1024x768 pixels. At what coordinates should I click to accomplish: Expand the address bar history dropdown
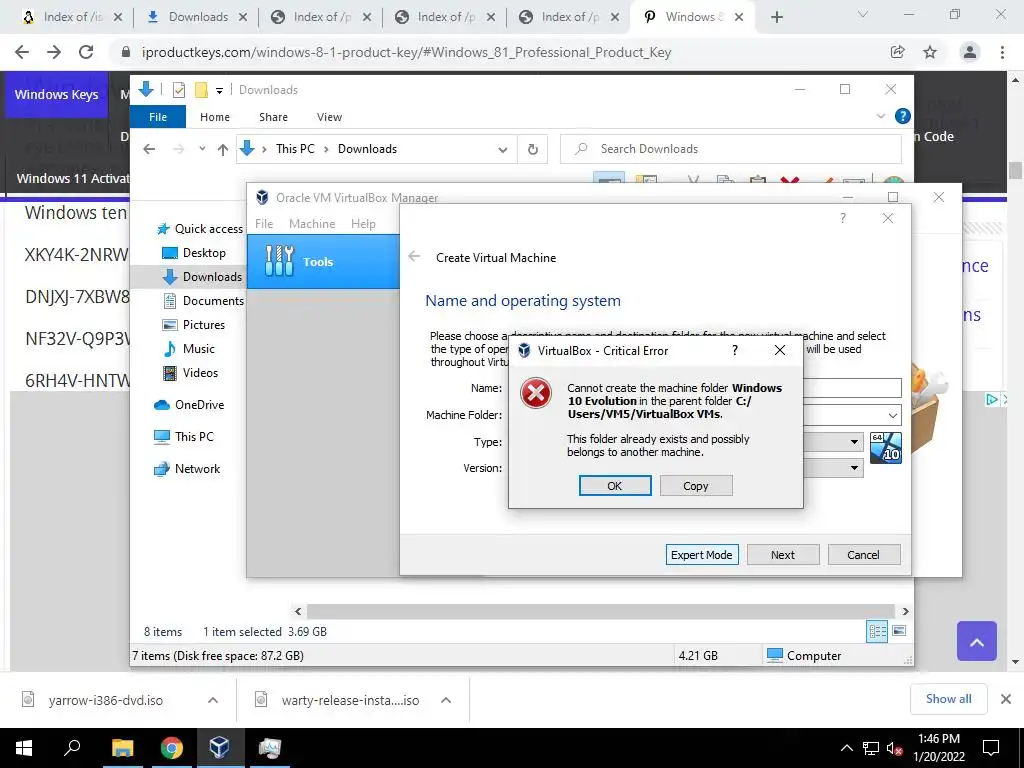(503, 150)
